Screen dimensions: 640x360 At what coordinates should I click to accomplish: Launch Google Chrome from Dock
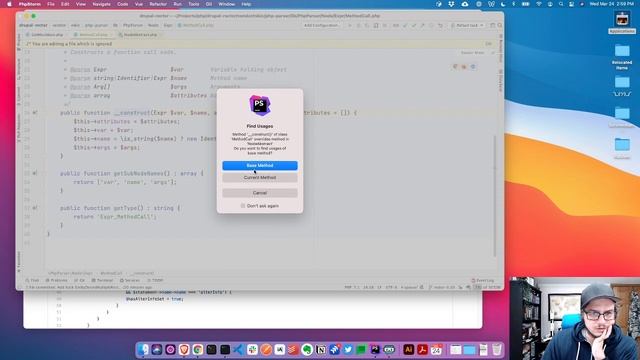click(x=198, y=349)
